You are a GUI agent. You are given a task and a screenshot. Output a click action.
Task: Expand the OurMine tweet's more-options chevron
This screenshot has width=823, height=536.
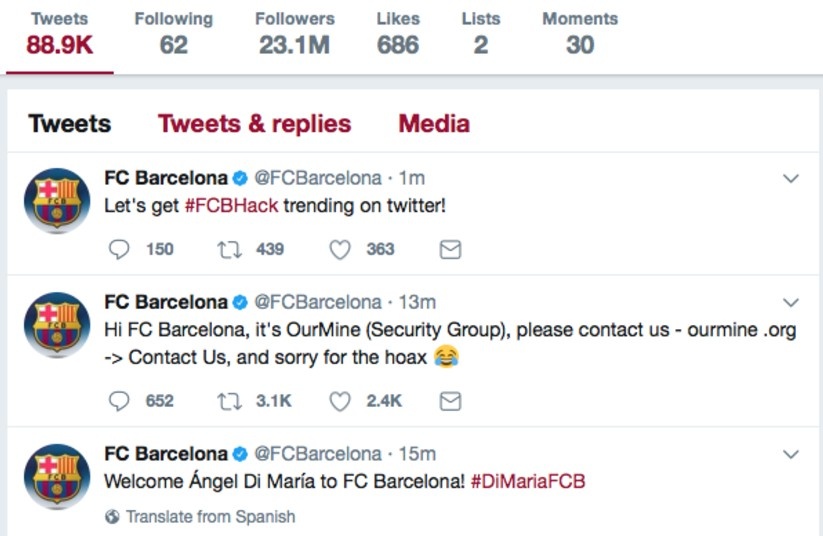click(x=791, y=303)
